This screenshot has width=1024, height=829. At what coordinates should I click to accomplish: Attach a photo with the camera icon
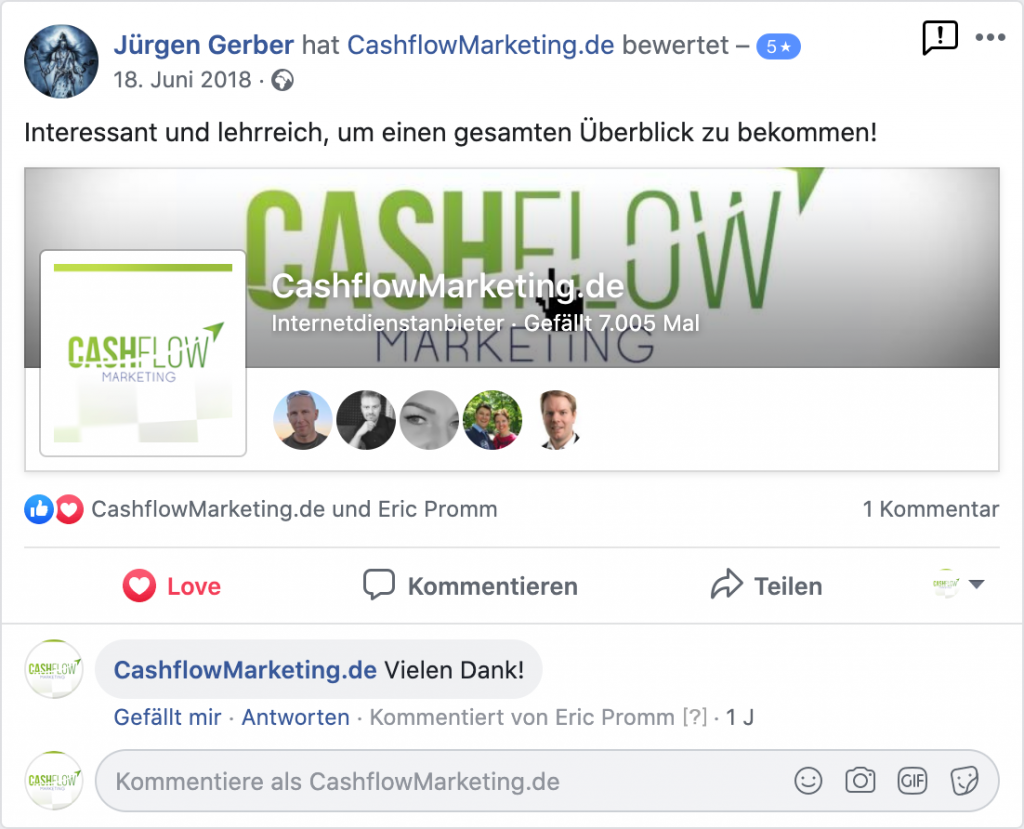coord(860,781)
